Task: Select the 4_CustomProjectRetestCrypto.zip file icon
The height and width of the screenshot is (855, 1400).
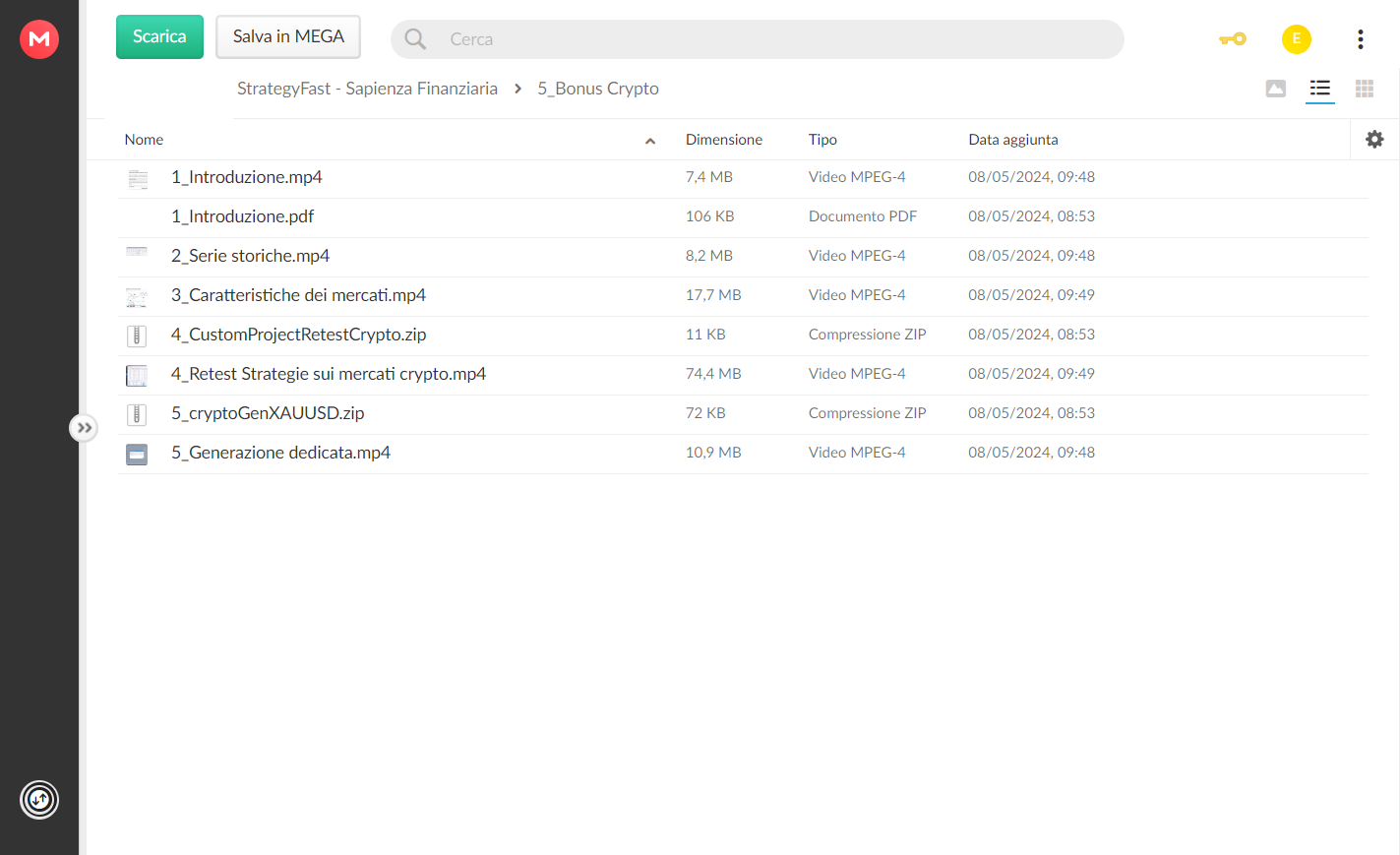Action: (x=137, y=336)
